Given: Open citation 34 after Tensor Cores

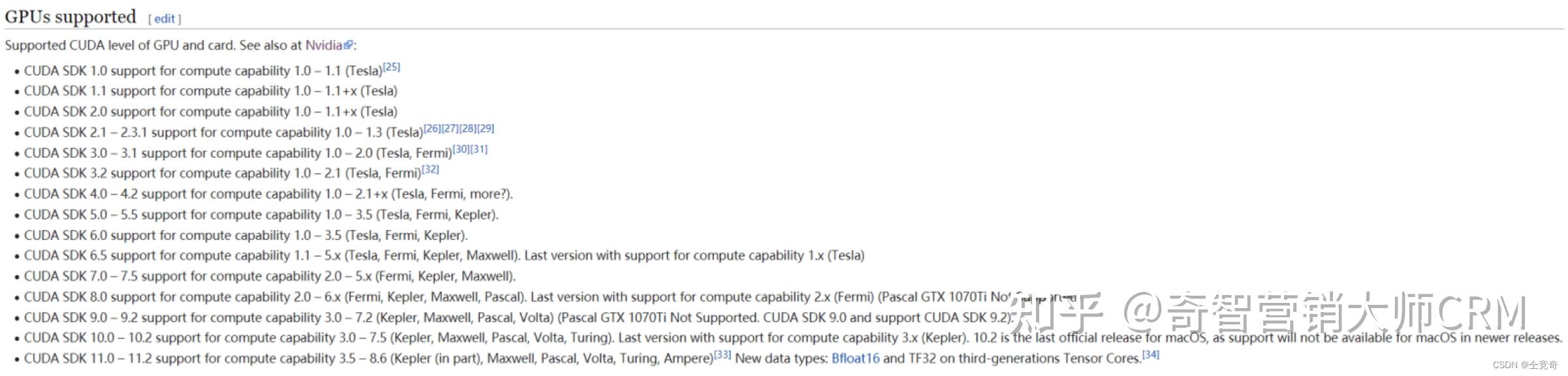Looking at the screenshot, I should (1150, 354).
